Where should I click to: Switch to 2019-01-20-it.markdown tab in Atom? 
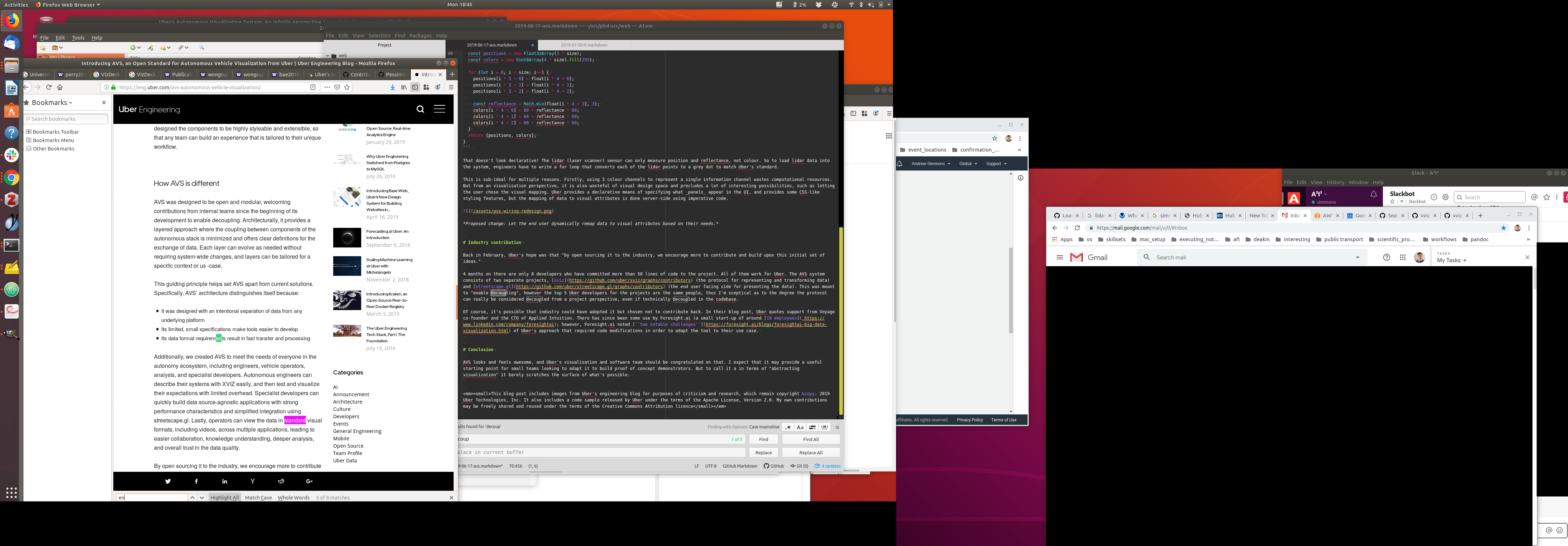pos(584,45)
